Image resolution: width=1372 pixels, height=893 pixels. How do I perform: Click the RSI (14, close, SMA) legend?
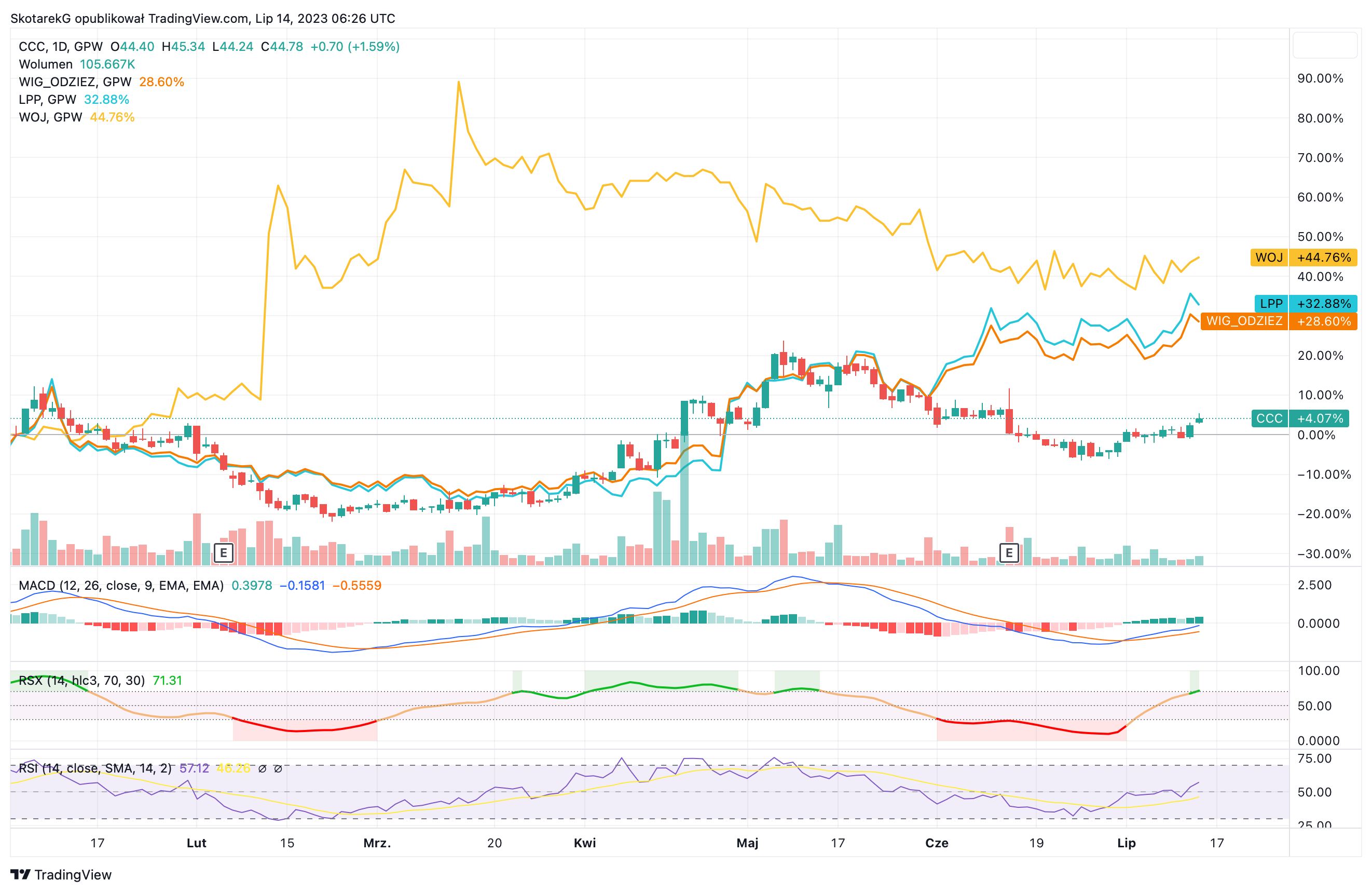[x=95, y=768]
